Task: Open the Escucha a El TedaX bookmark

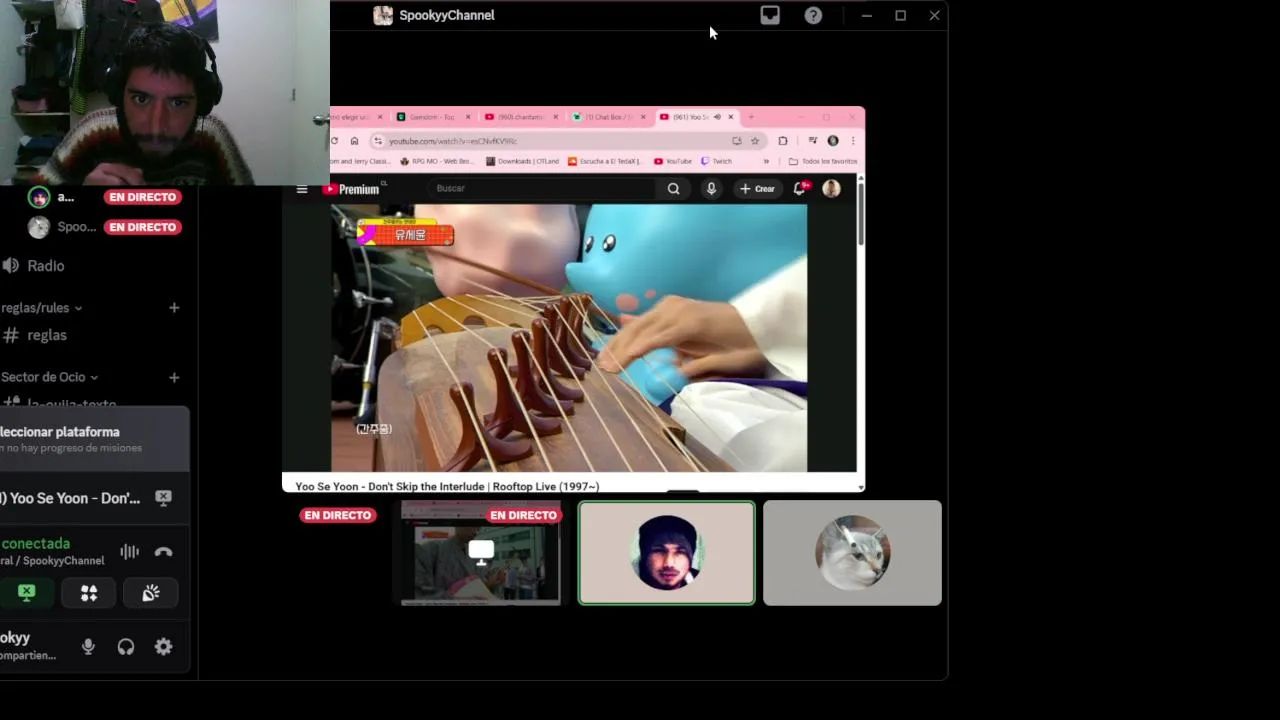Action: [x=605, y=161]
